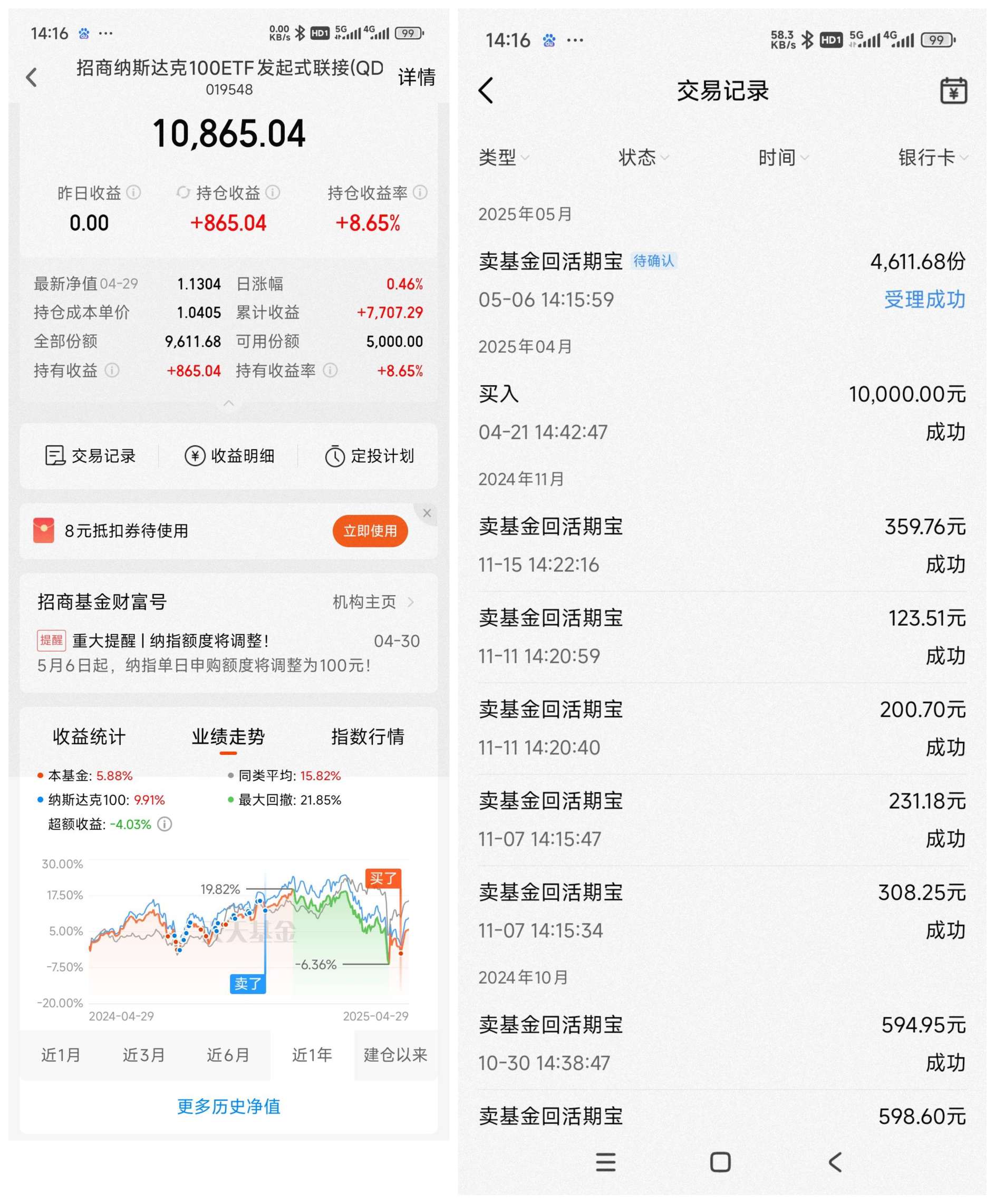The width and height of the screenshot is (995, 1204).
Task: Open pending 4,611.68份 sell record
Action: click(722, 280)
